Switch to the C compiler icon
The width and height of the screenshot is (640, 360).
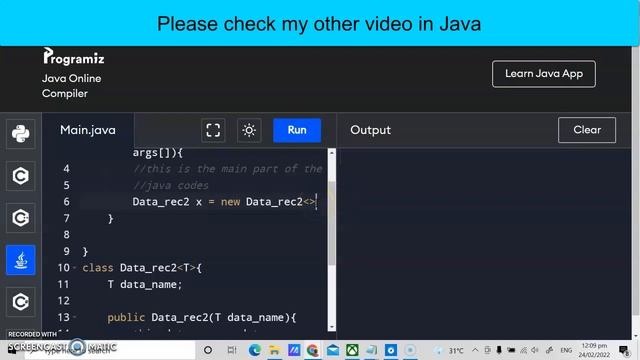(20, 176)
